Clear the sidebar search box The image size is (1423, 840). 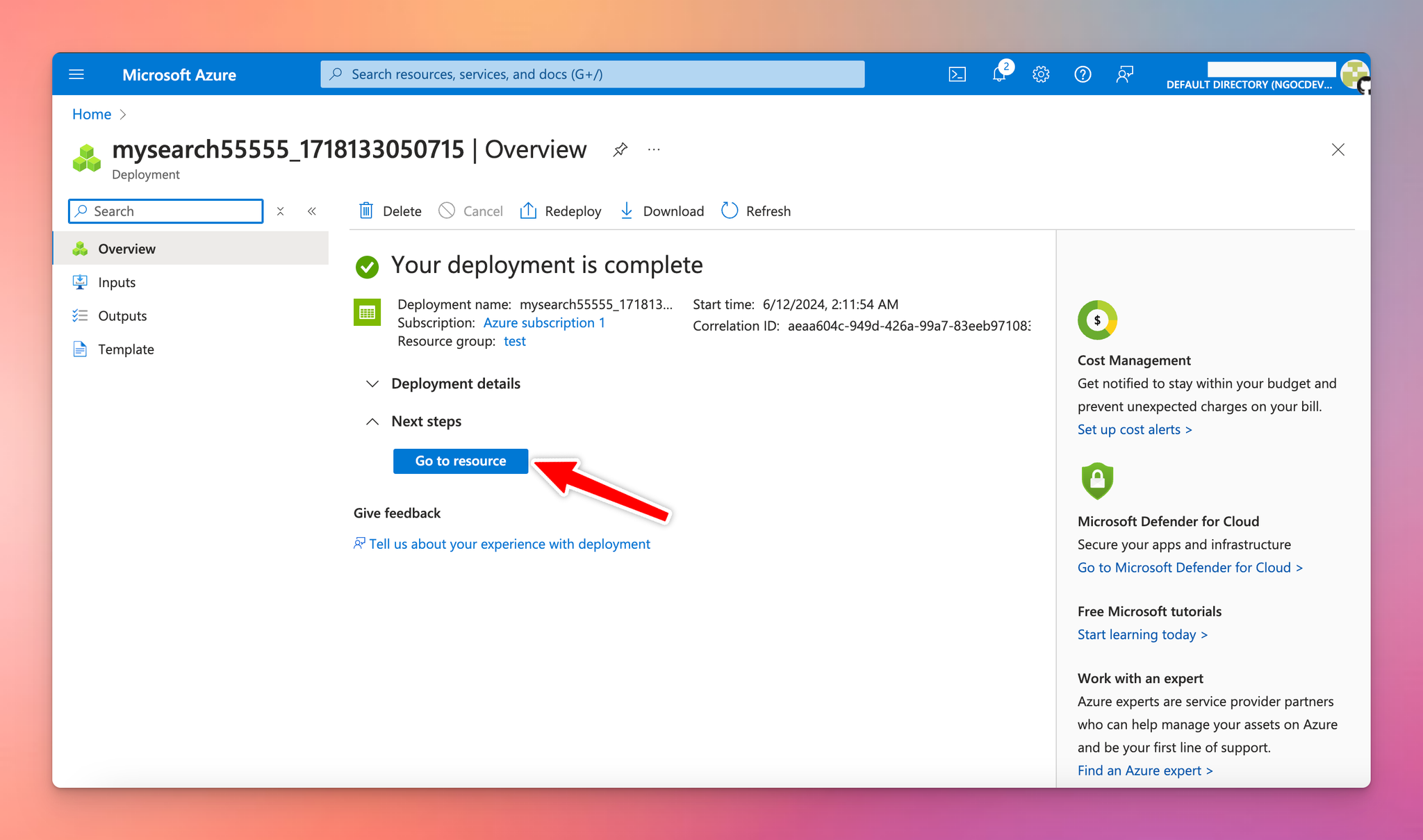[280, 211]
